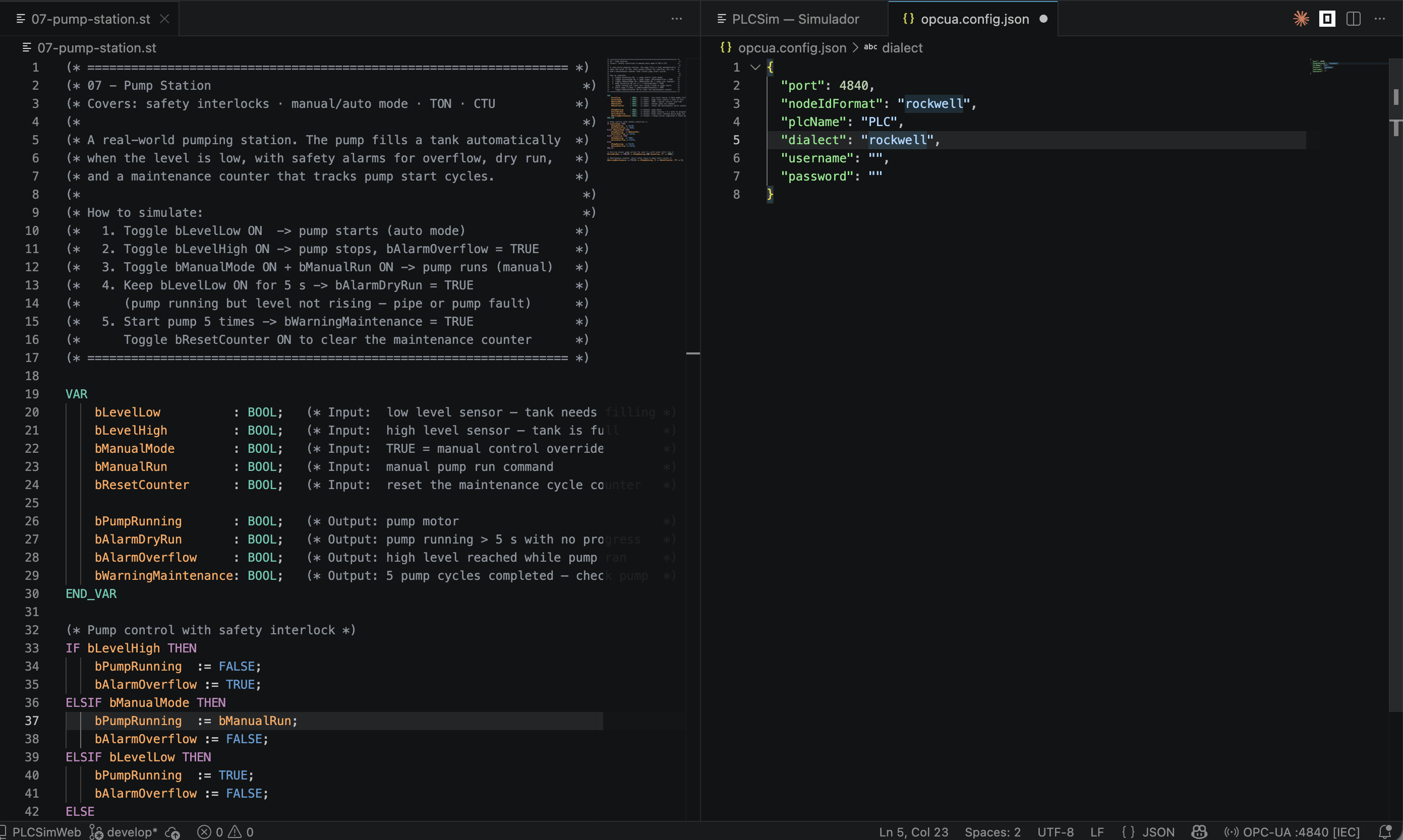Screen dimensions: 1403x840
Task: Click the left editor minimap
Action: (646, 110)
